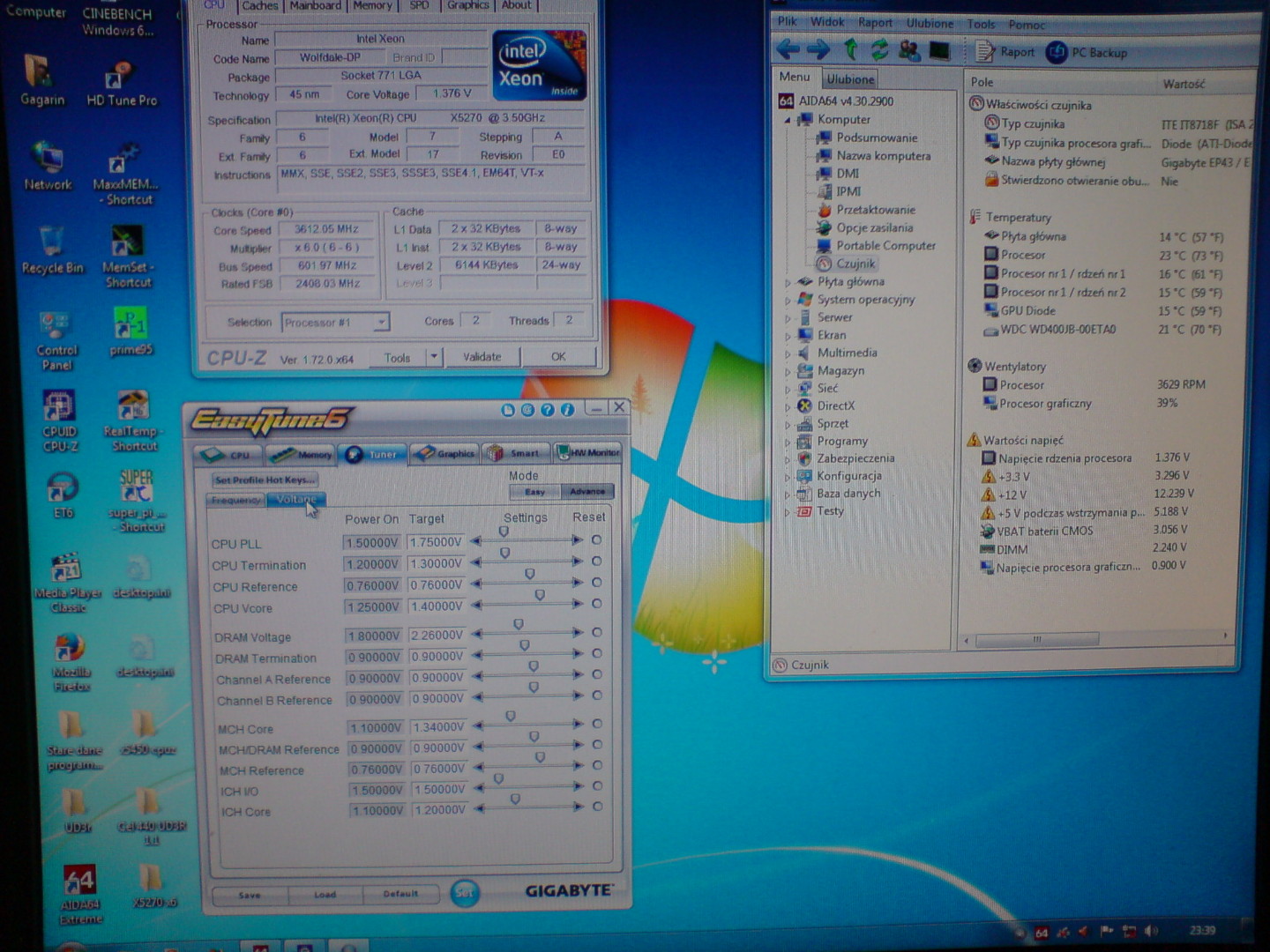Click PC Backup in AIDA64 toolbar

[x=1087, y=53]
